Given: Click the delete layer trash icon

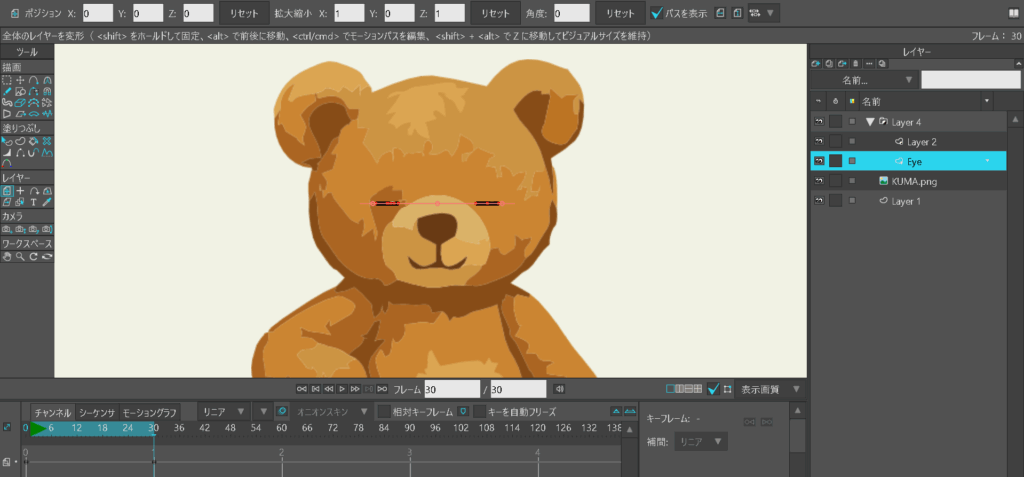Looking at the screenshot, I should pos(856,63).
